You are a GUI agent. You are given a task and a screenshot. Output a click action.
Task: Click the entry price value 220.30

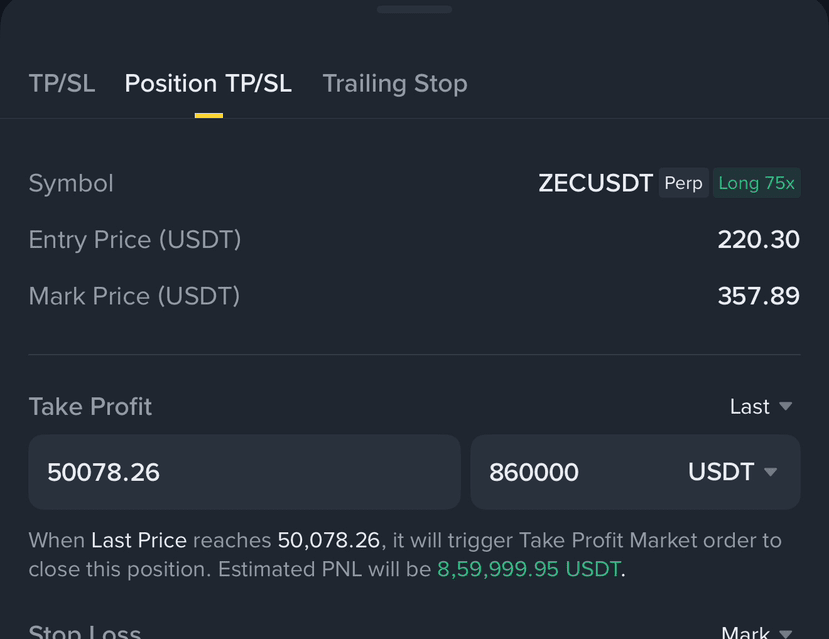pos(759,239)
